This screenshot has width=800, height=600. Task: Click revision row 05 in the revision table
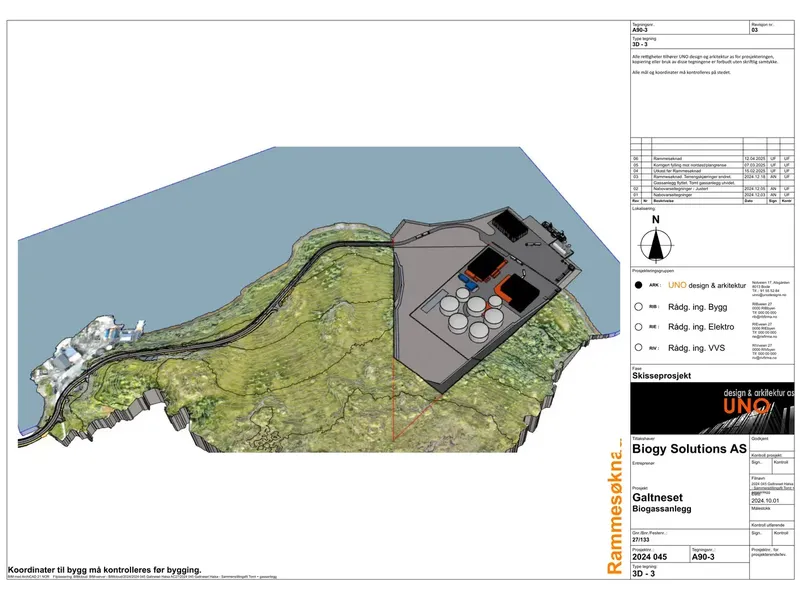pyautogui.click(x=712, y=165)
